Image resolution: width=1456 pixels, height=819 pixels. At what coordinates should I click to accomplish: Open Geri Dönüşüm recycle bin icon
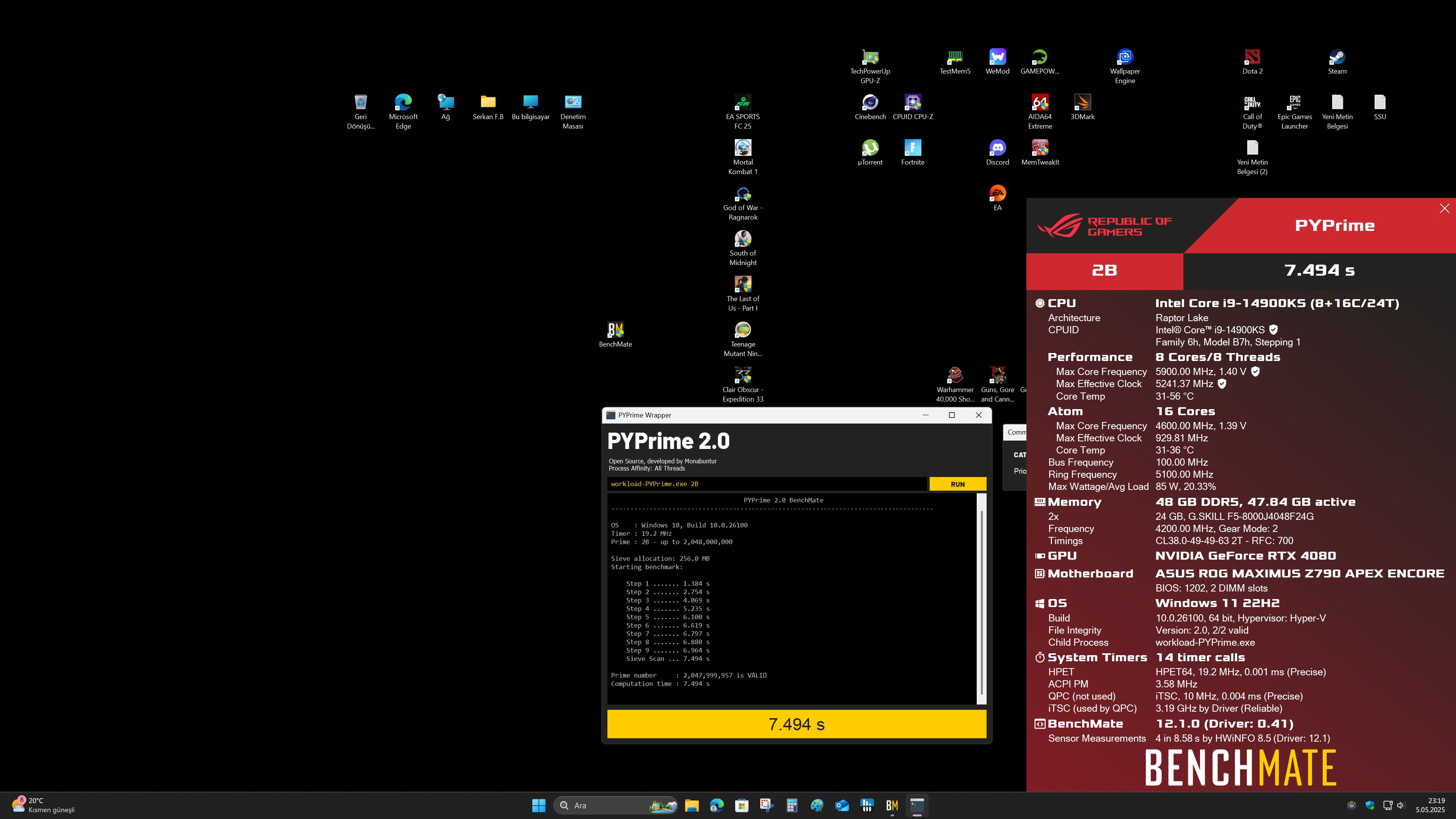(361, 111)
